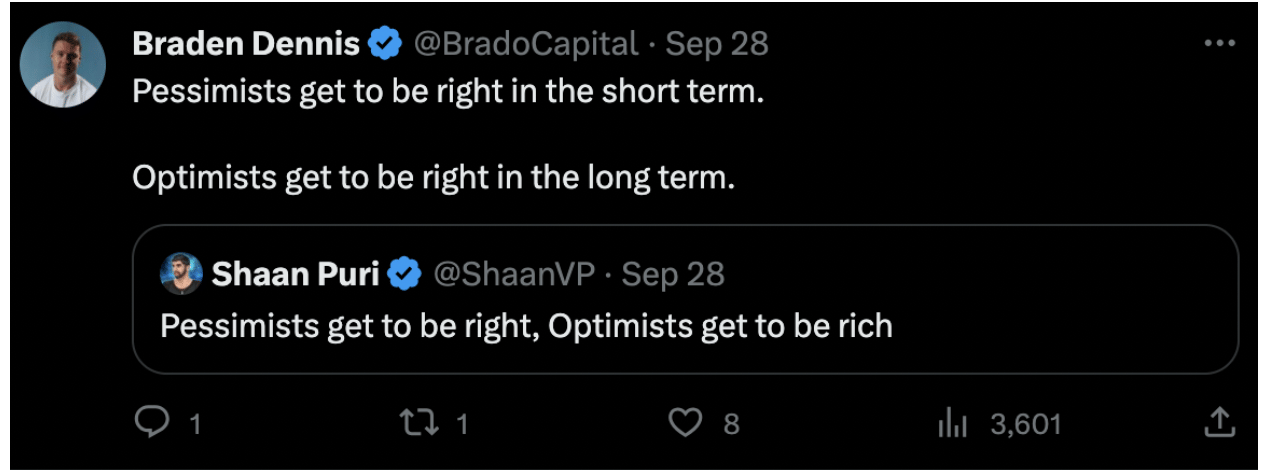Click Shaan Puri's blue verified badge

(x=404, y=274)
